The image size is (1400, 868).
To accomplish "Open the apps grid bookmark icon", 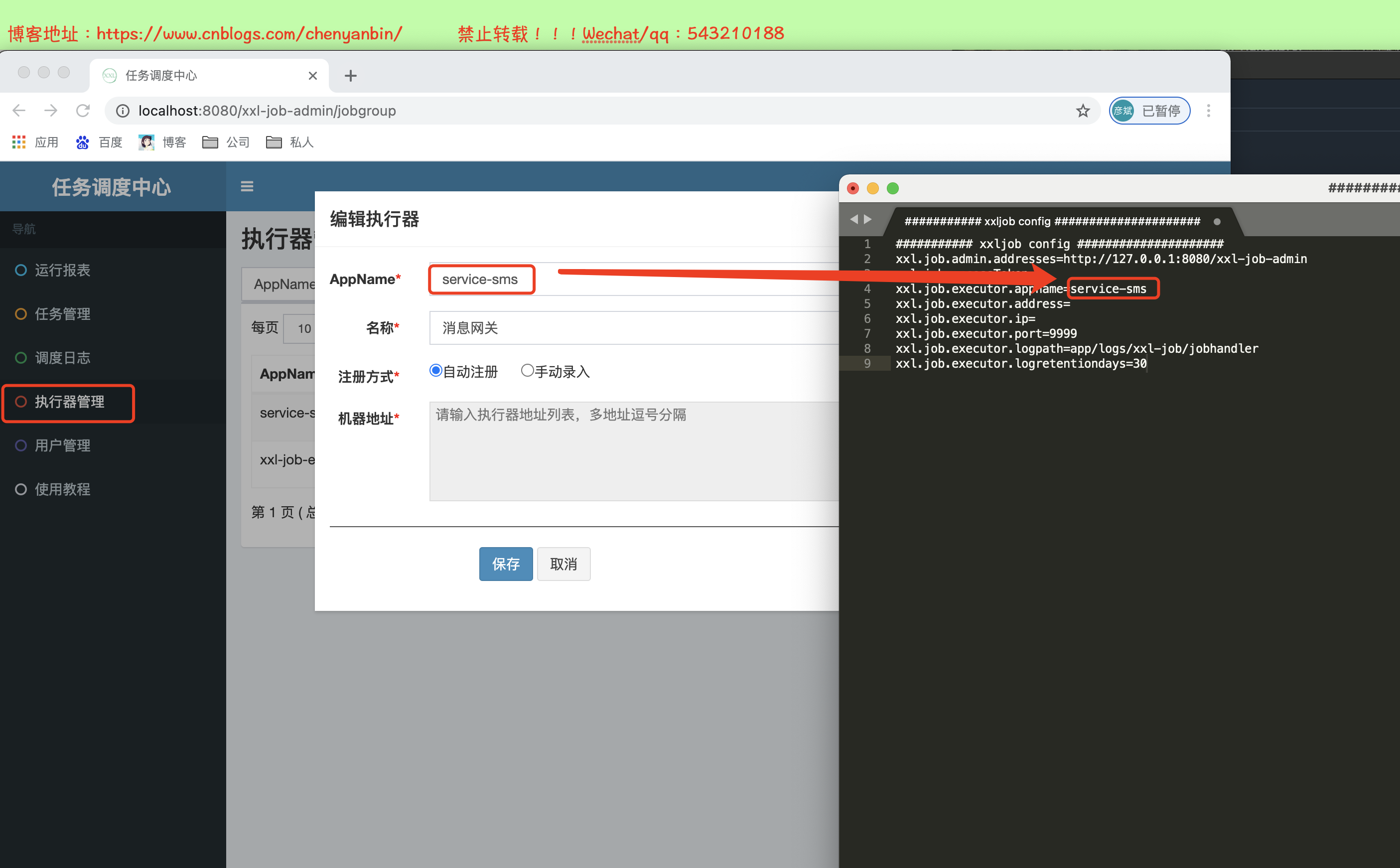I will point(18,142).
